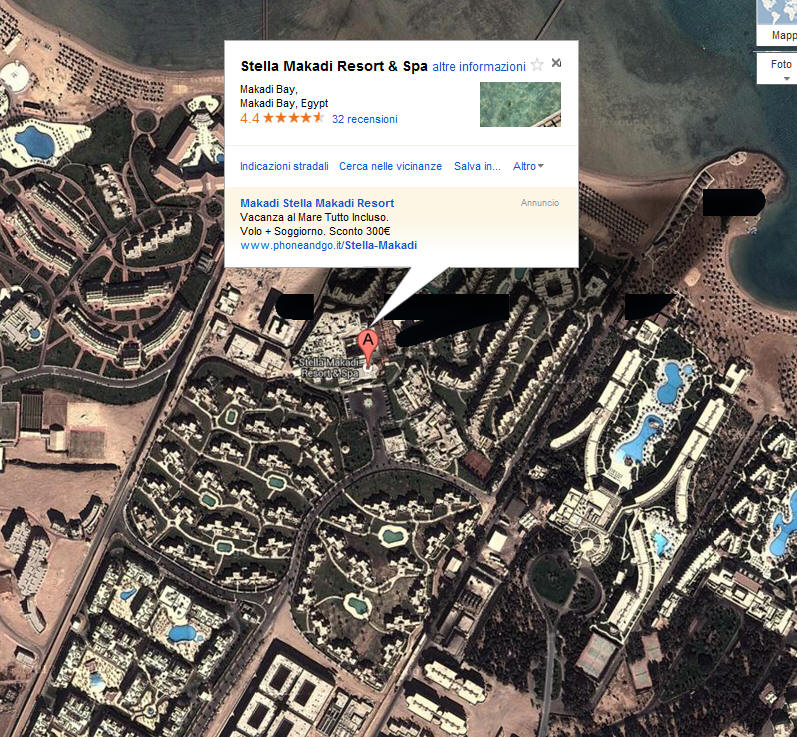
Task: Click the Annuncio ad label
Action: coord(540,203)
